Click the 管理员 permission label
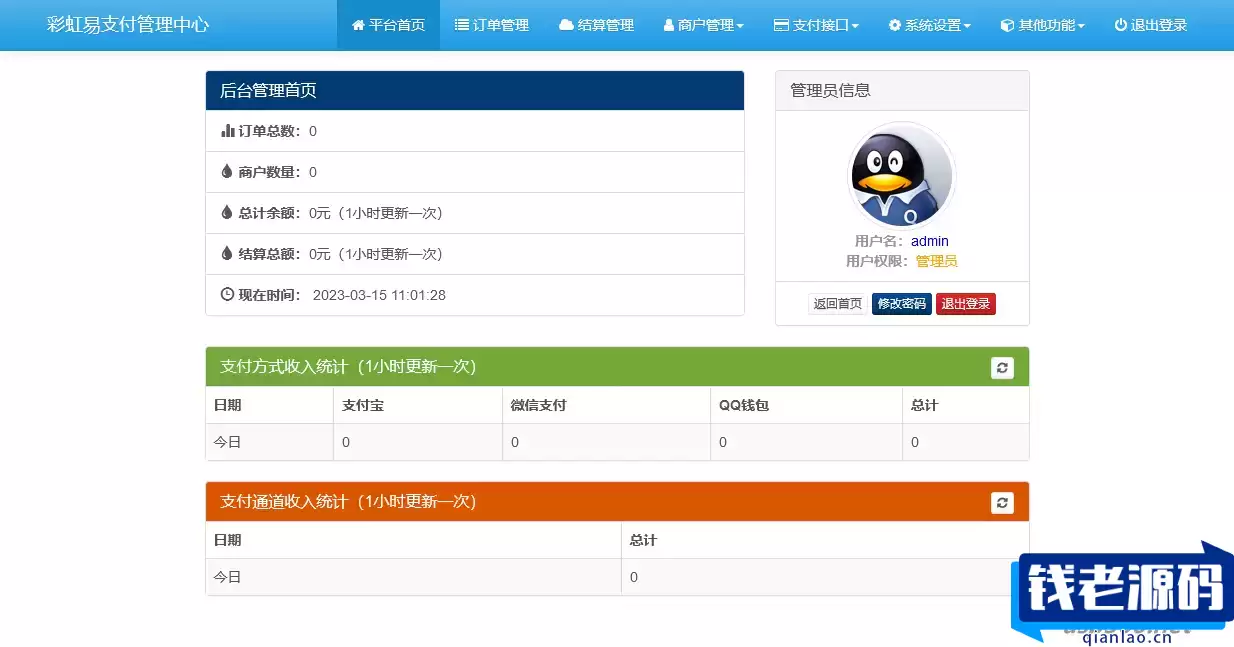1234x647 pixels. [937, 261]
